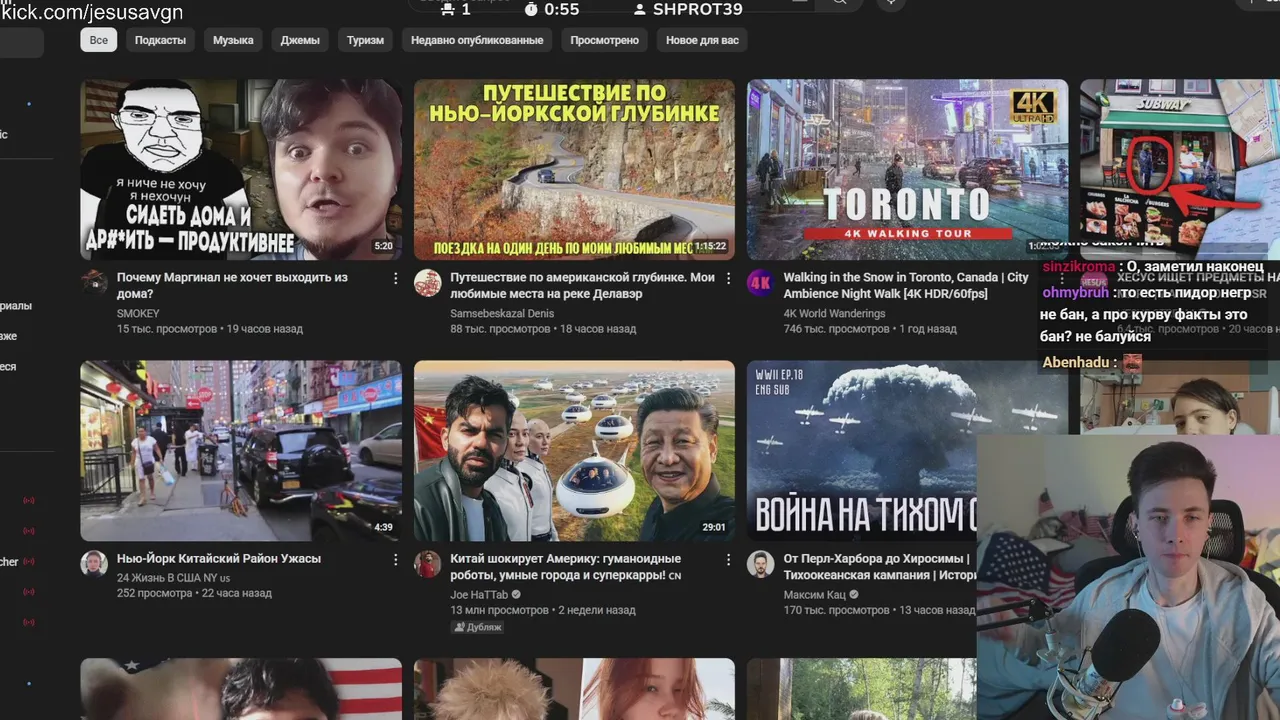Open the 'Нью-Йорк Китайский Район Ужасы' title
Image resolution: width=1280 pixels, height=720 pixels.
pyautogui.click(x=219, y=559)
